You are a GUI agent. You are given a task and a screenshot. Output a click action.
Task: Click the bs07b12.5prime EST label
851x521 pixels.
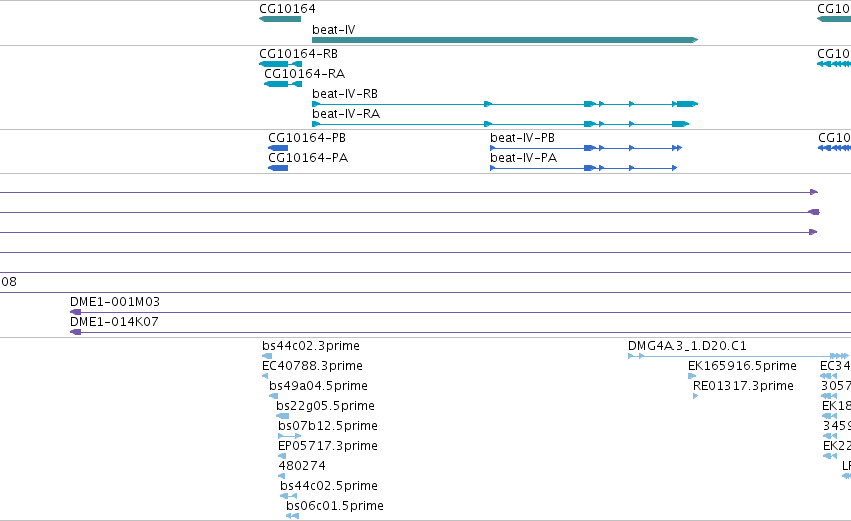(328, 426)
